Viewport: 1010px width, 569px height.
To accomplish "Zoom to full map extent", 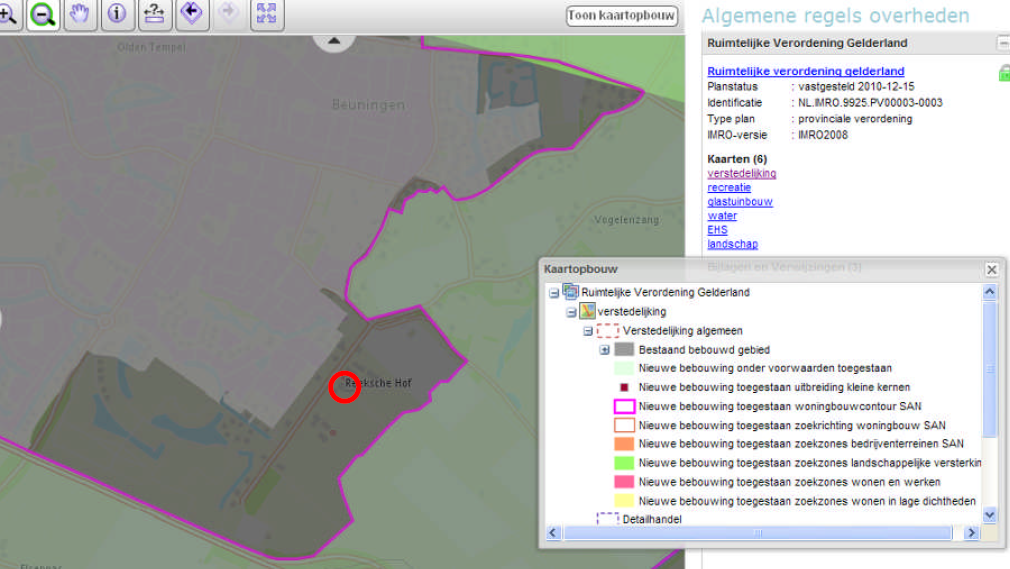I will coord(266,14).
